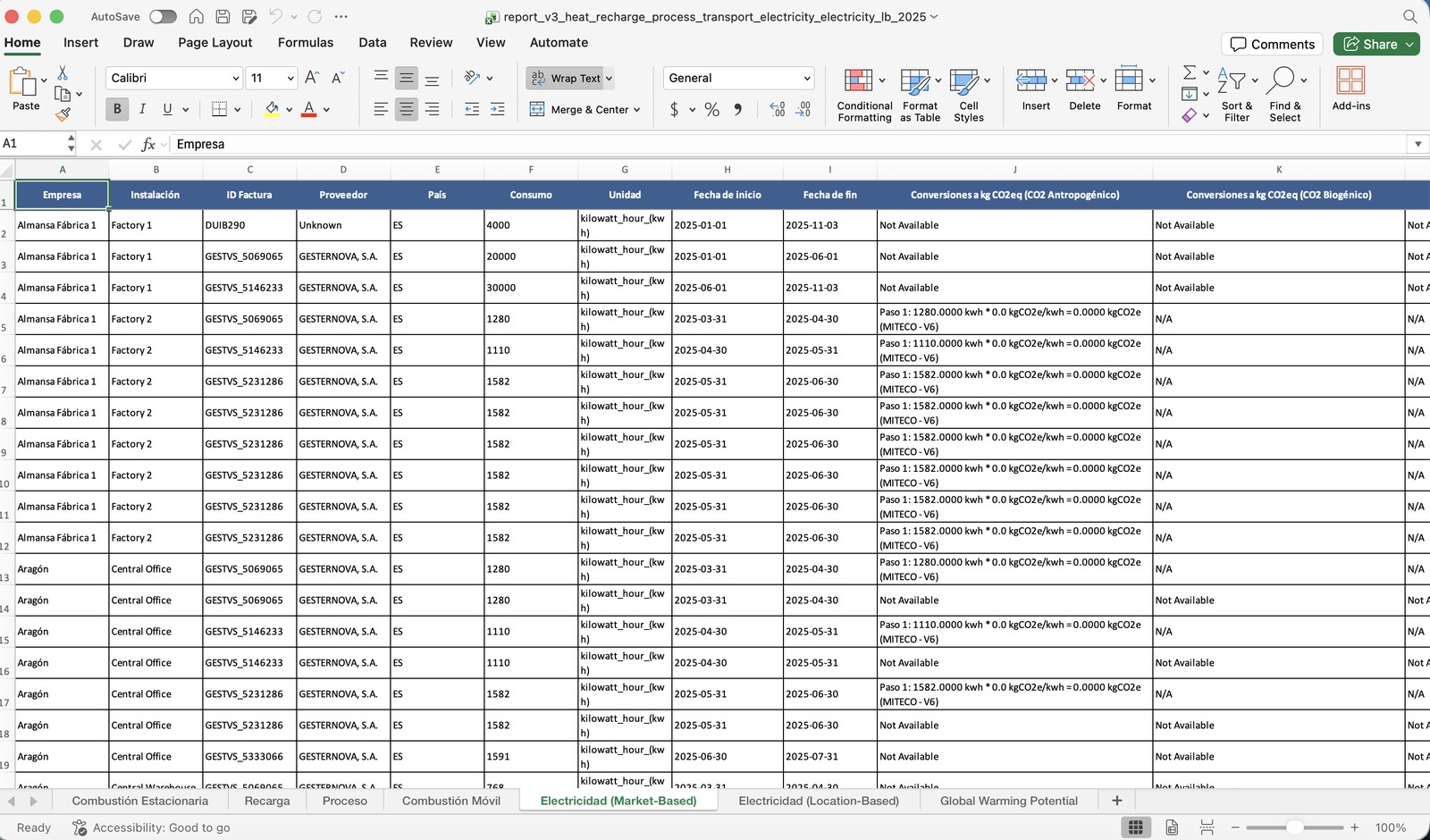
Task: Decrease font size icon
Action: [x=338, y=78]
